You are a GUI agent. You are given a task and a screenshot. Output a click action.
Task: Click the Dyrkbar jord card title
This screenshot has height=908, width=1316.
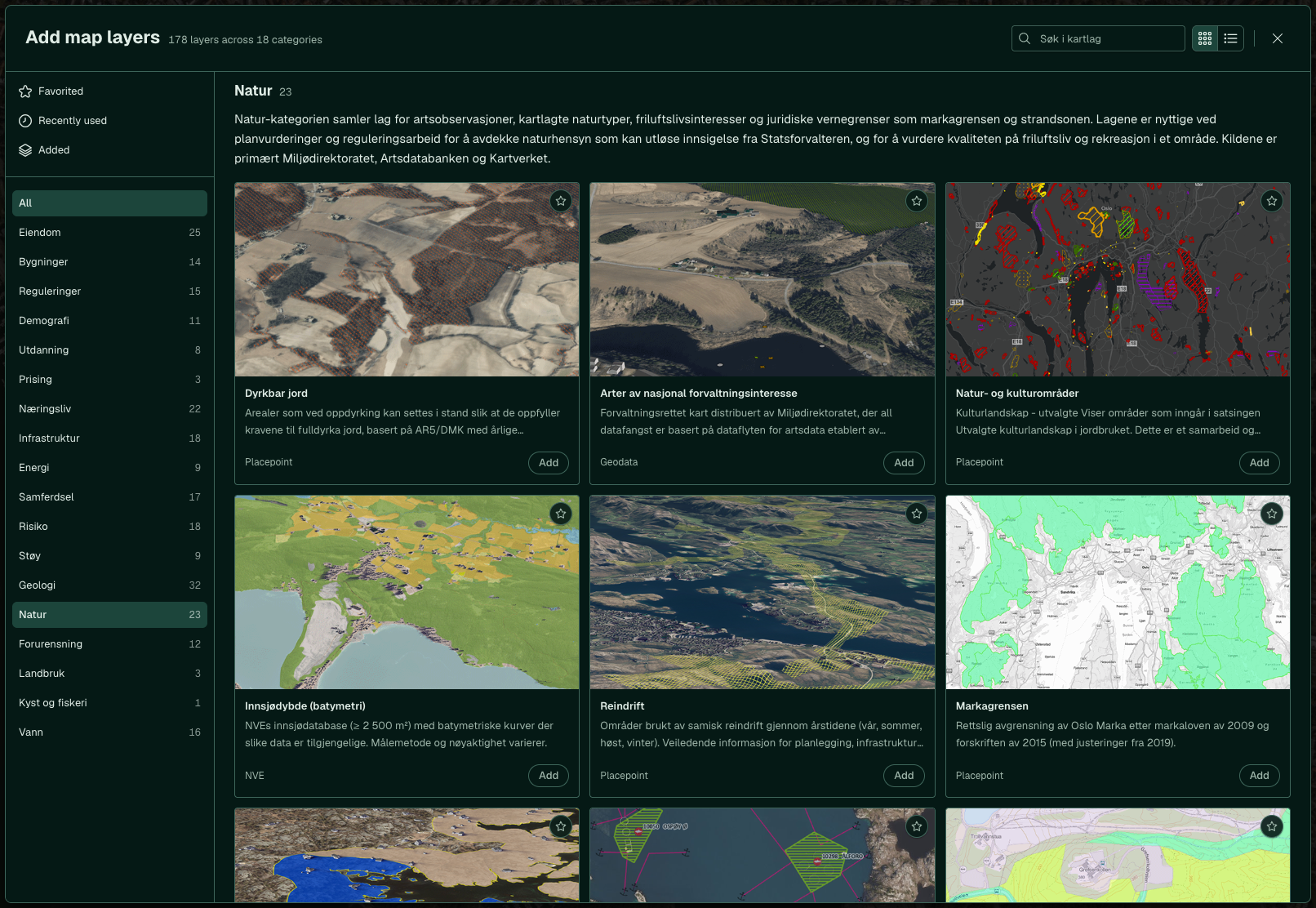click(276, 394)
